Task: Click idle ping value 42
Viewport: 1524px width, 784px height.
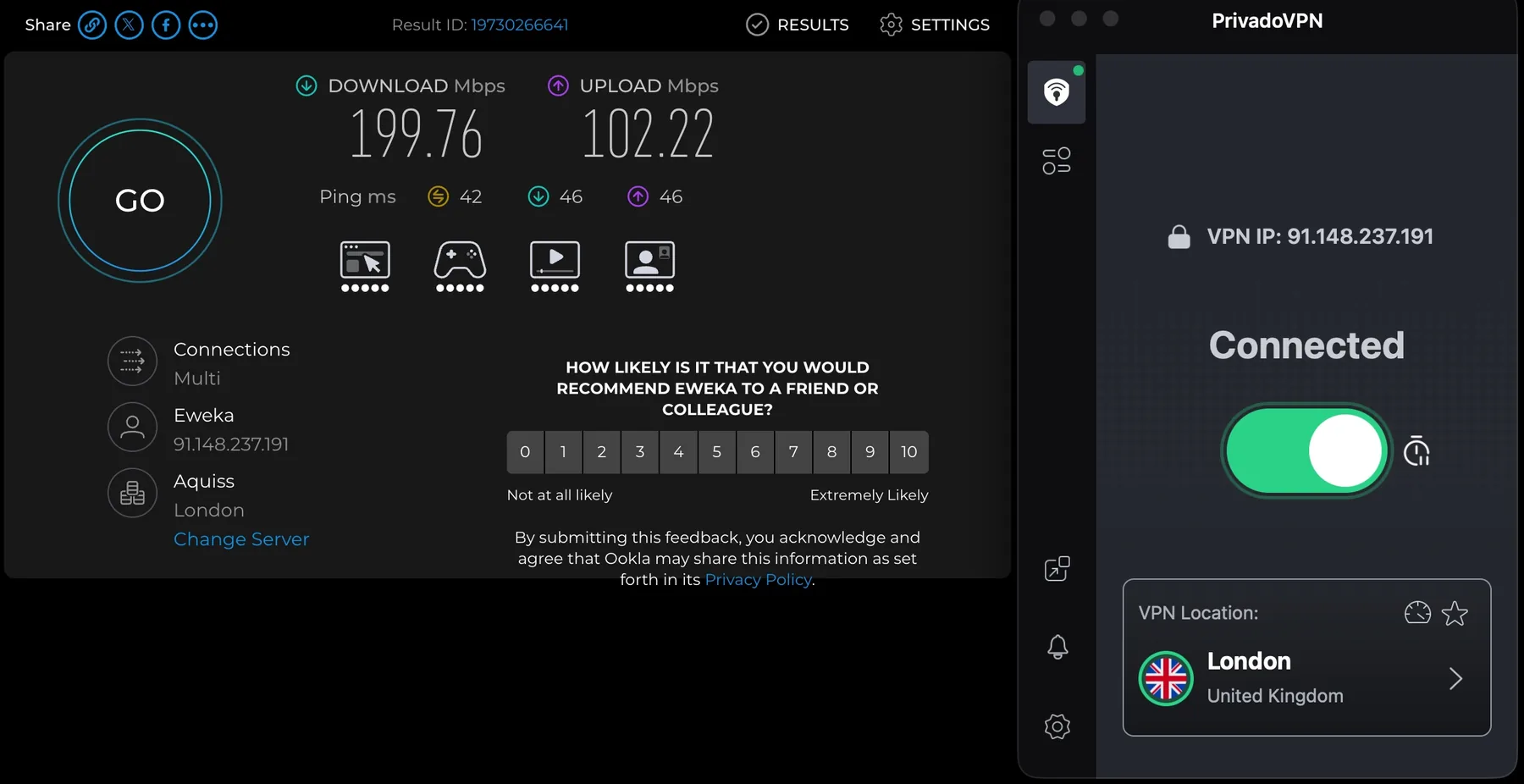Action: click(471, 196)
